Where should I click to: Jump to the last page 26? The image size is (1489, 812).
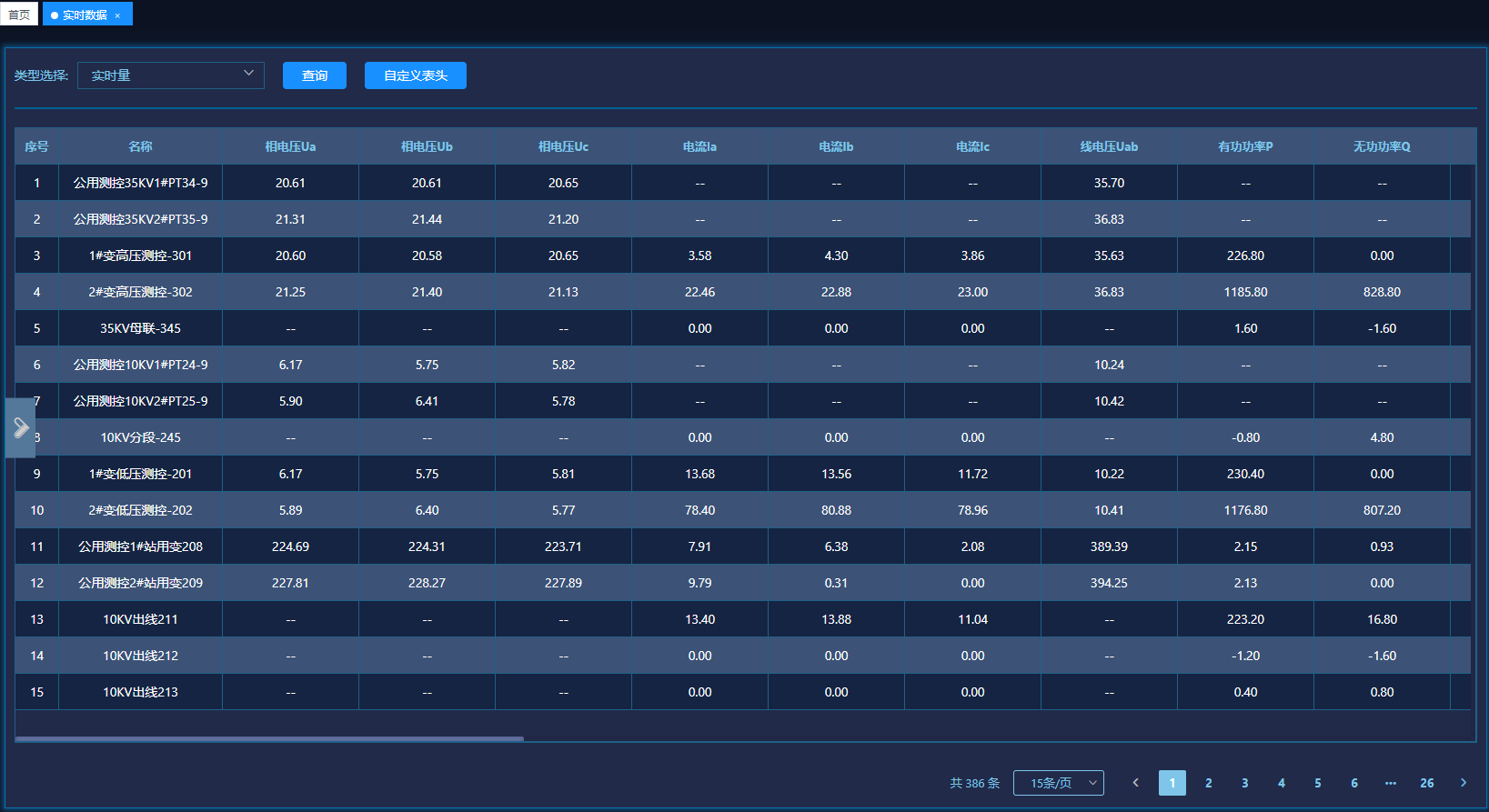click(1426, 783)
